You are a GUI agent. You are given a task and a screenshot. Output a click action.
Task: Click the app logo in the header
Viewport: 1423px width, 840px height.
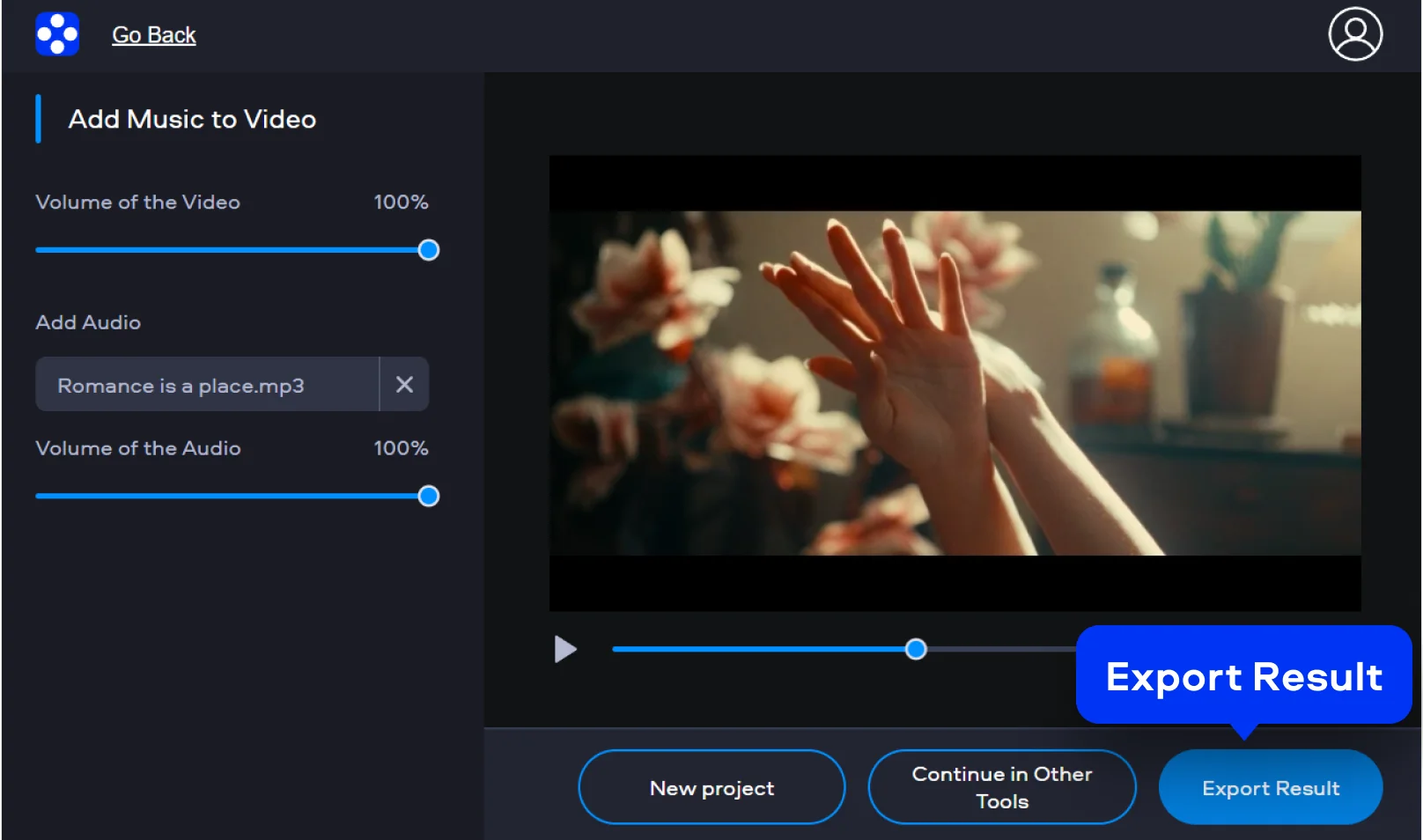(x=57, y=34)
